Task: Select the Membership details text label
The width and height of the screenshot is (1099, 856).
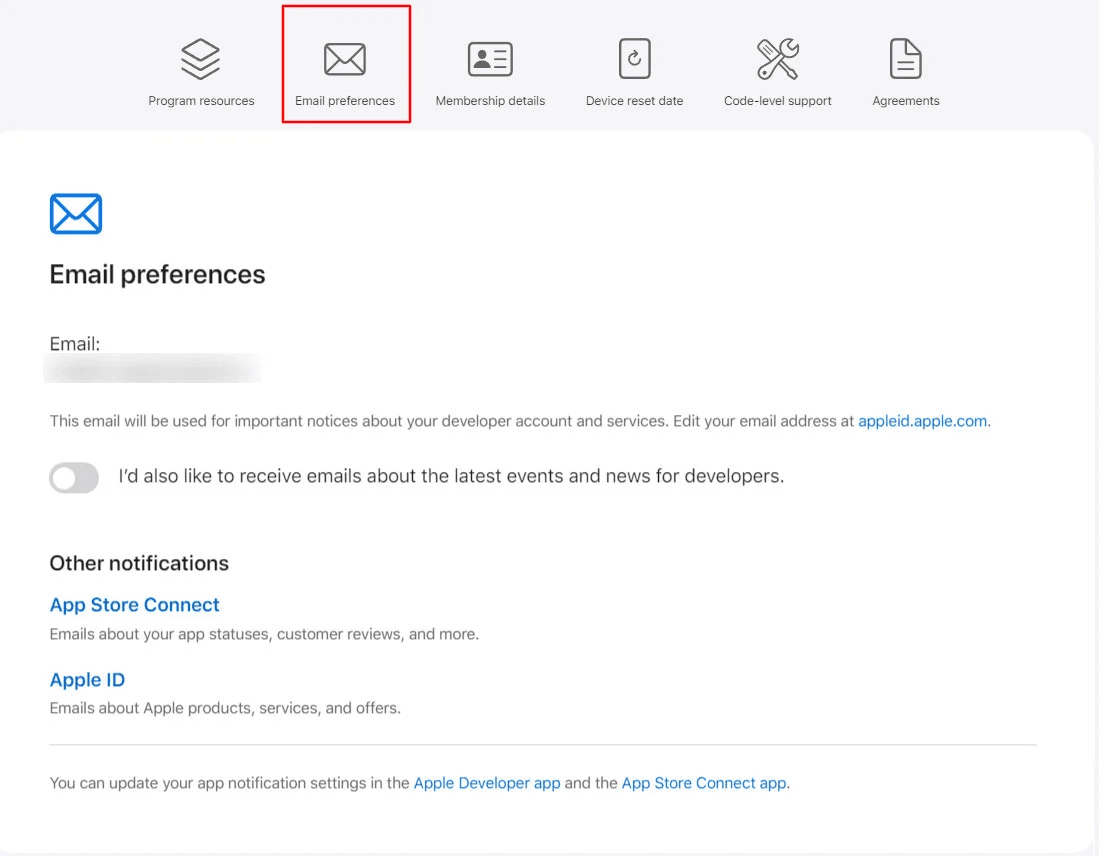Action: [x=490, y=101]
